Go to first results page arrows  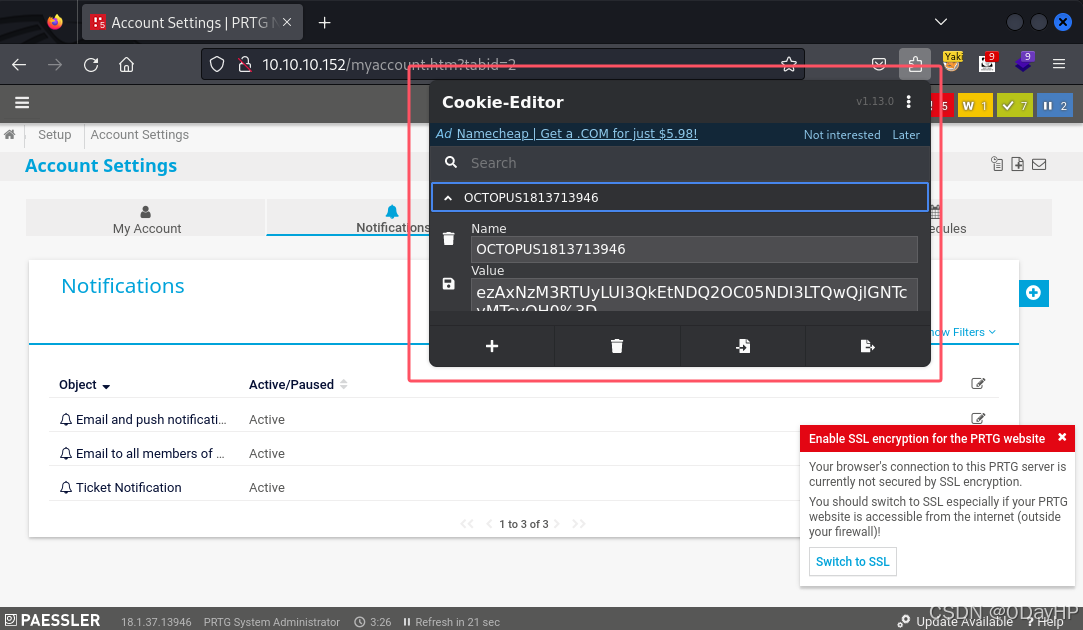(467, 524)
